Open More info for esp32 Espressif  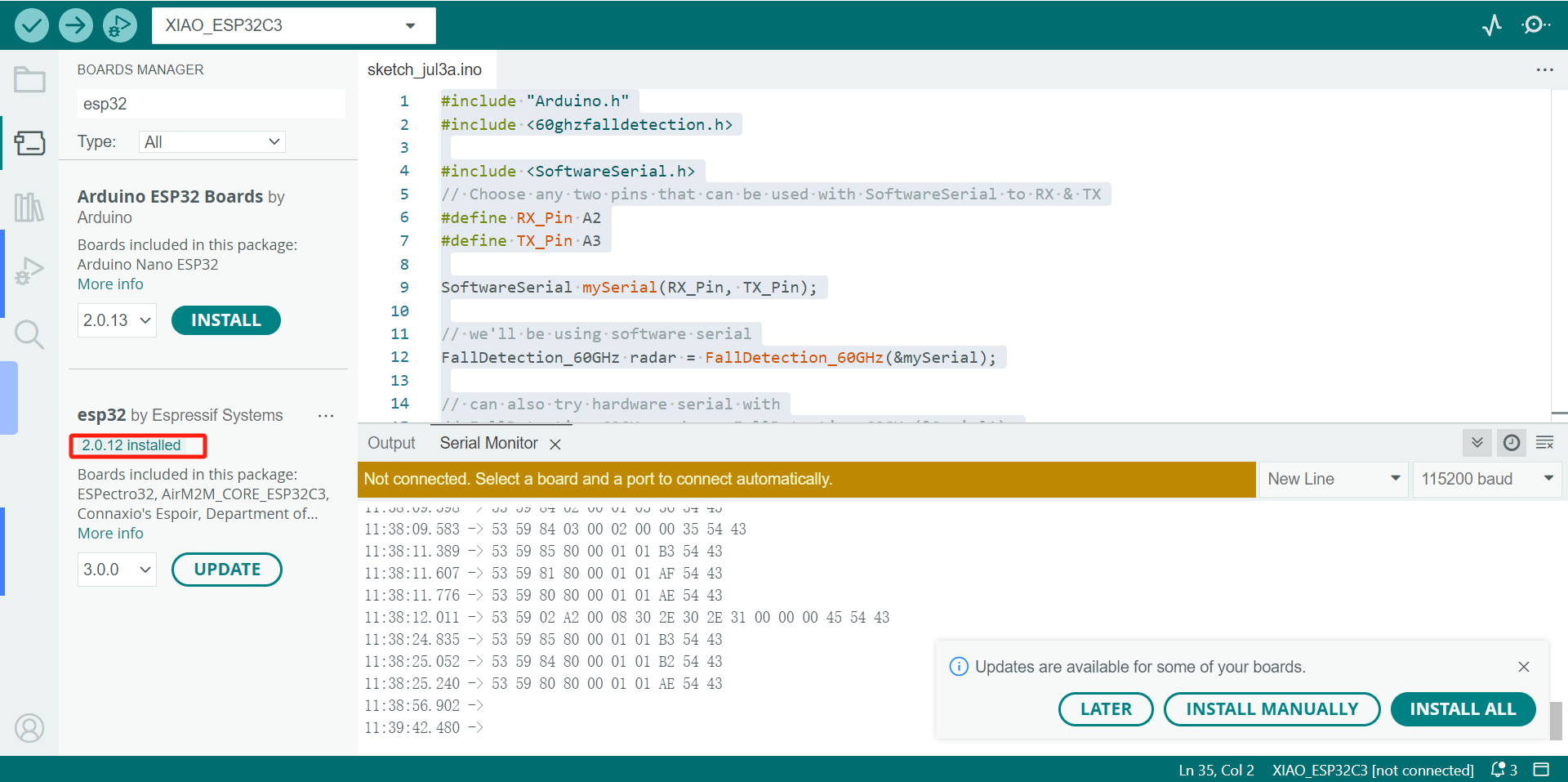point(110,534)
